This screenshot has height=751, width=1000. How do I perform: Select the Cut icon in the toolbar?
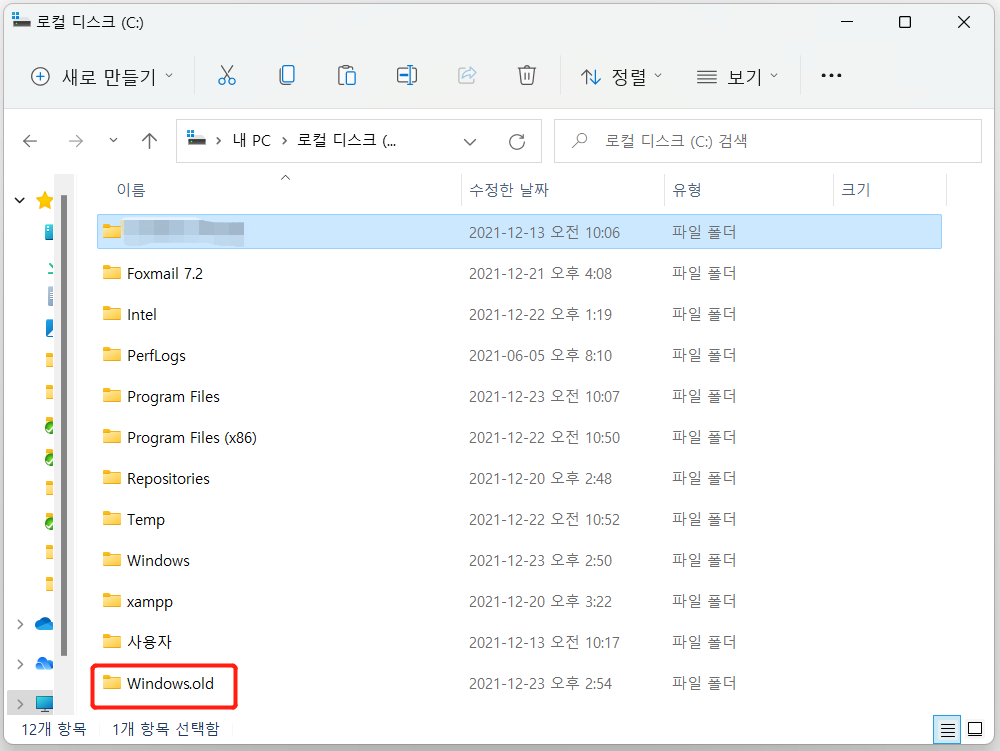pyautogui.click(x=226, y=75)
